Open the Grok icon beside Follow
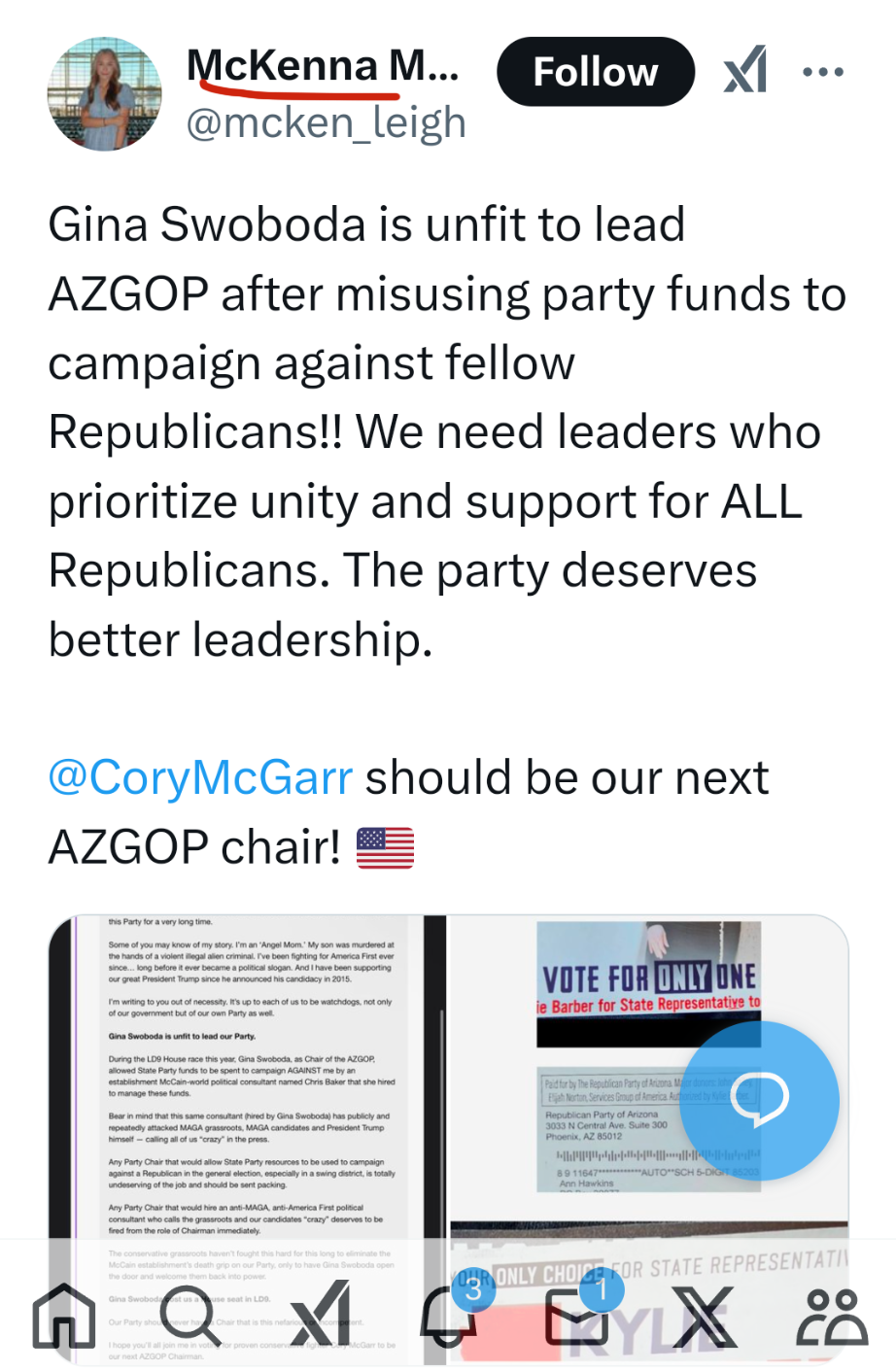Screen dimensions: 896x1372 pos(745,71)
